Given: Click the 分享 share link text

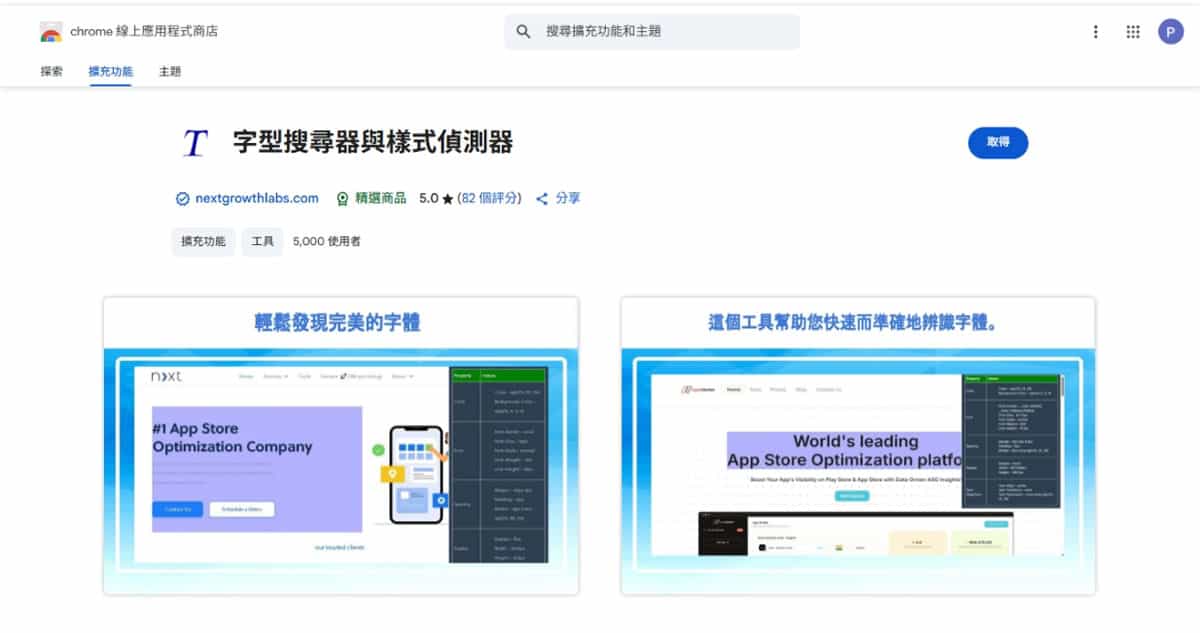Looking at the screenshot, I should click(568, 199).
